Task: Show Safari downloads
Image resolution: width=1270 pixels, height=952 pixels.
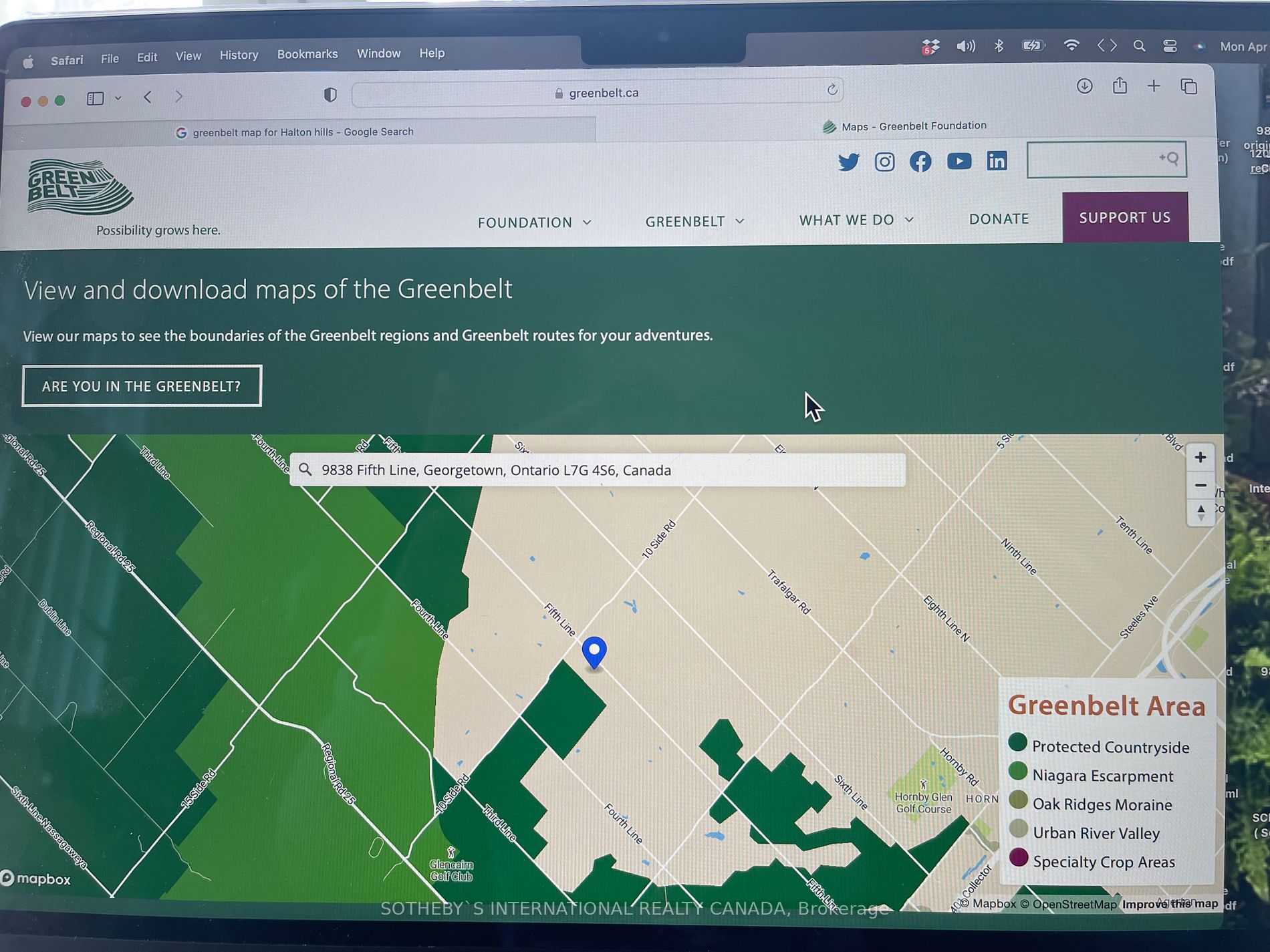Action: point(1084,86)
